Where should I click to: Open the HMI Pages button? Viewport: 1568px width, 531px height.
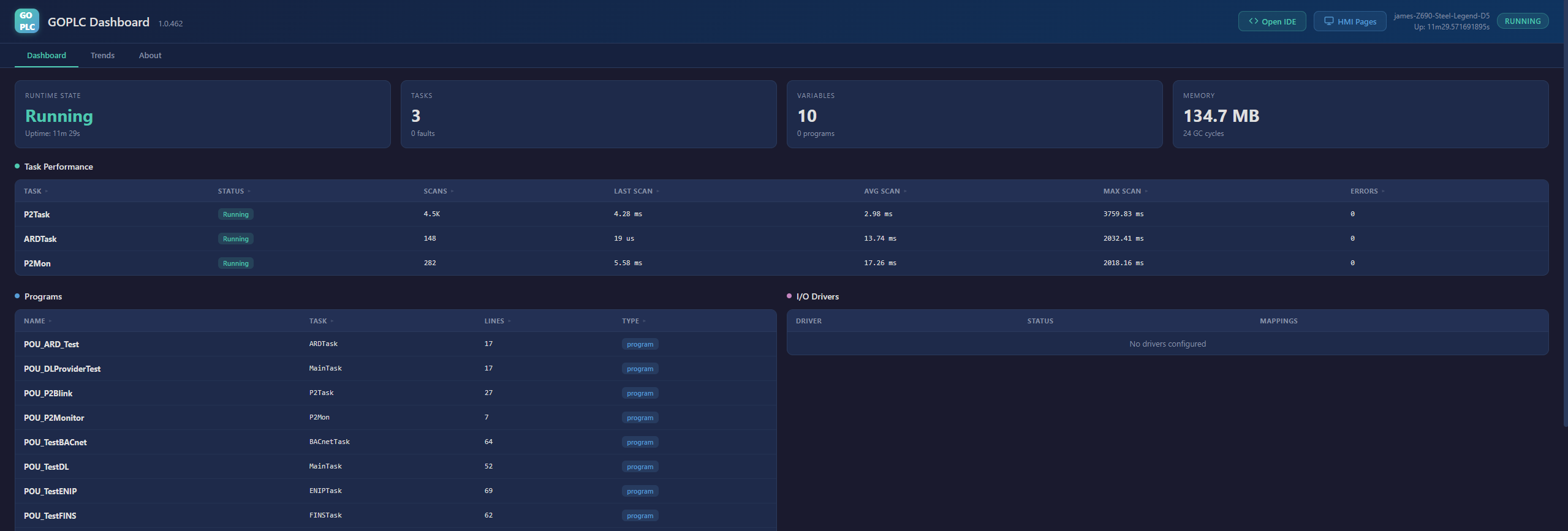[x=1350, y=21]
